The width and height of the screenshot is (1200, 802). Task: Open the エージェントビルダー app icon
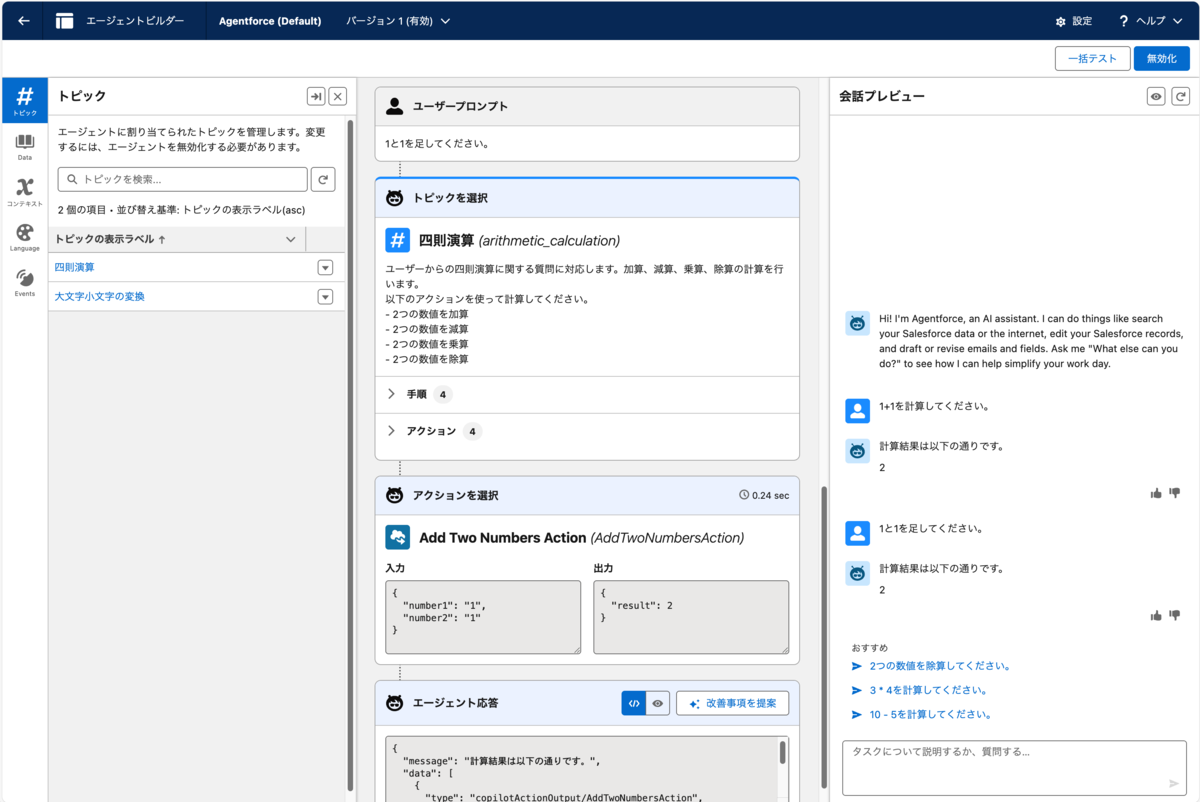64,20
